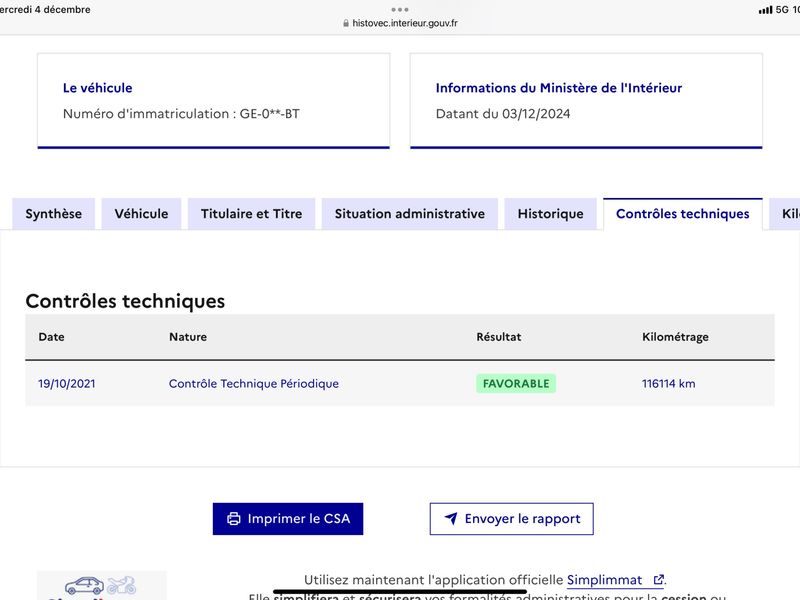Click Contrôle Technique Périodique entry
This screenshot has width=800, height=600.
pos(254,384)
